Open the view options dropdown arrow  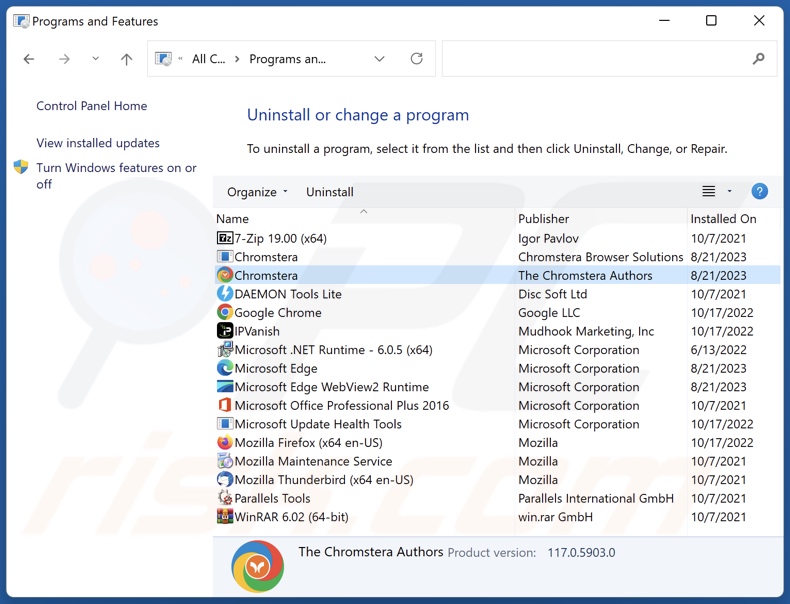729,191
